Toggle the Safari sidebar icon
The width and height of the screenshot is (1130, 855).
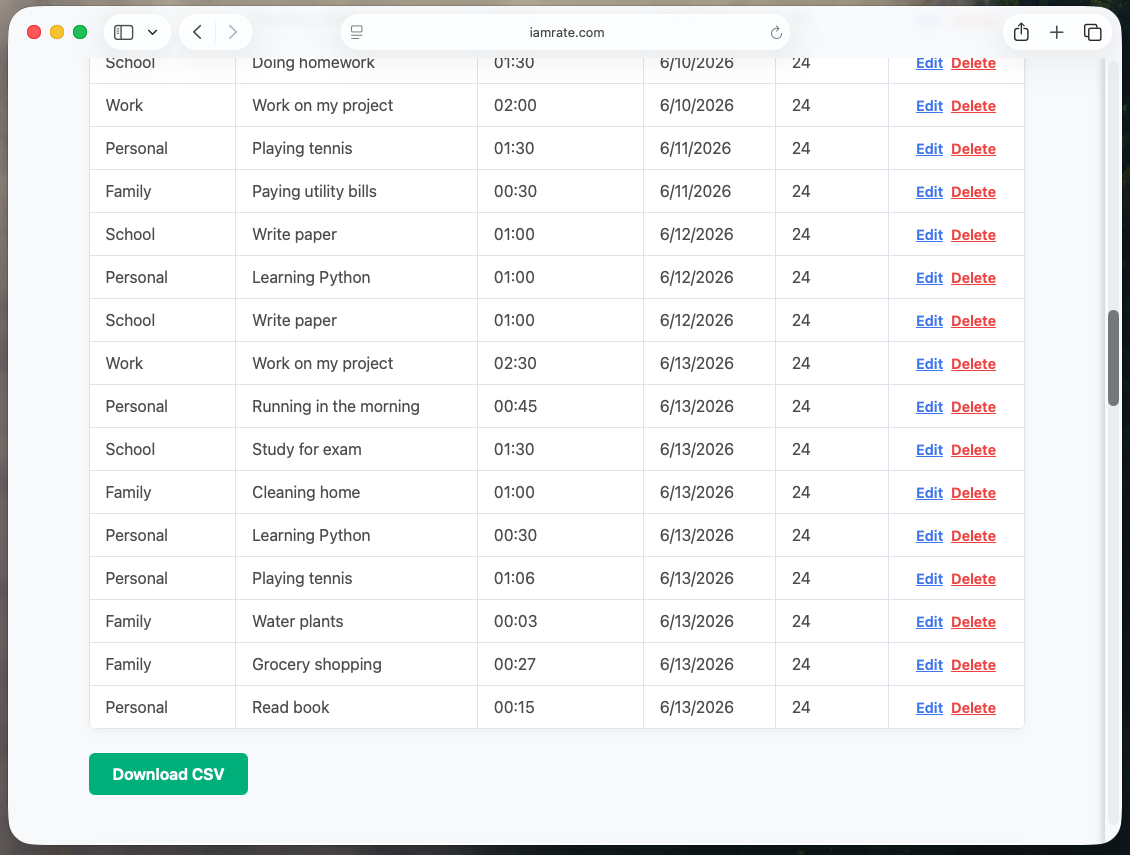(x=124, y=32)
